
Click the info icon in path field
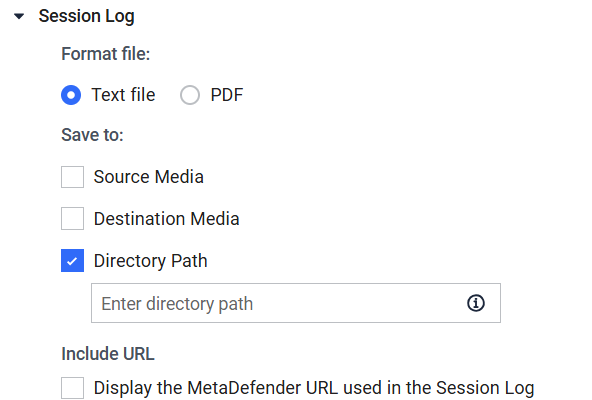(476, 303)
